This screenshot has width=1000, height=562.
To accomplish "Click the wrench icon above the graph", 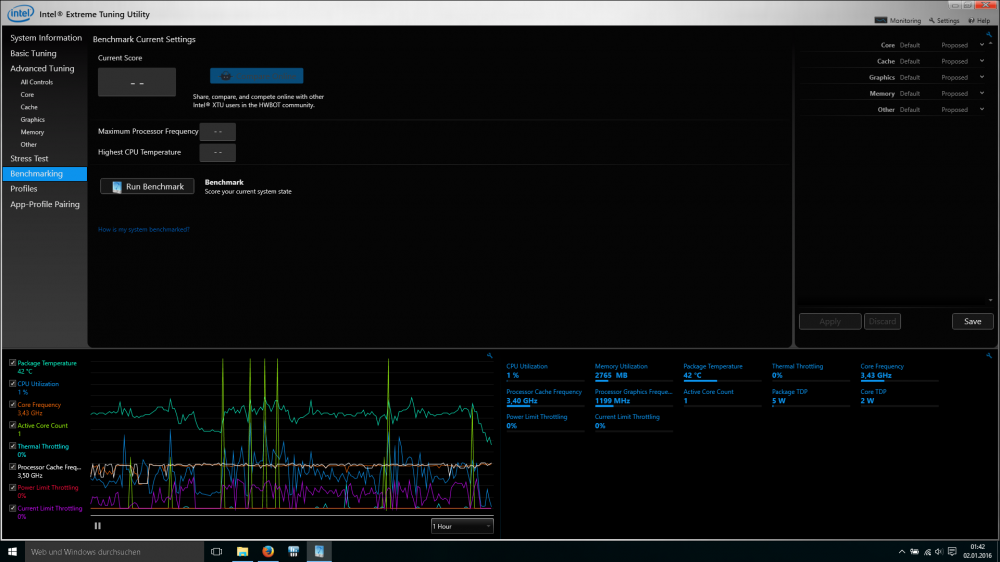I will coord(489,355).
